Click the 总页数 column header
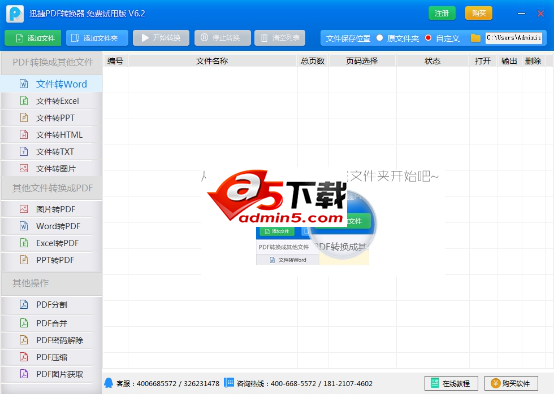The image size is (554, 395). click(313, 61)
